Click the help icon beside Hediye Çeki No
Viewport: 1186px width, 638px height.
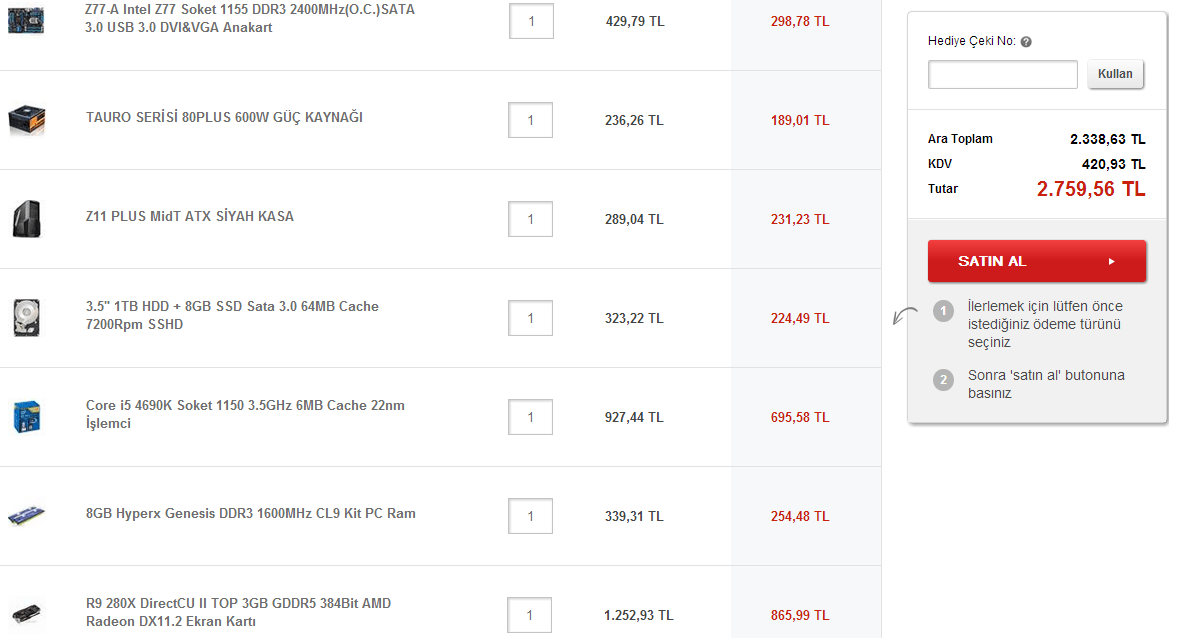pyautogui.click(x=1026, y=42)
